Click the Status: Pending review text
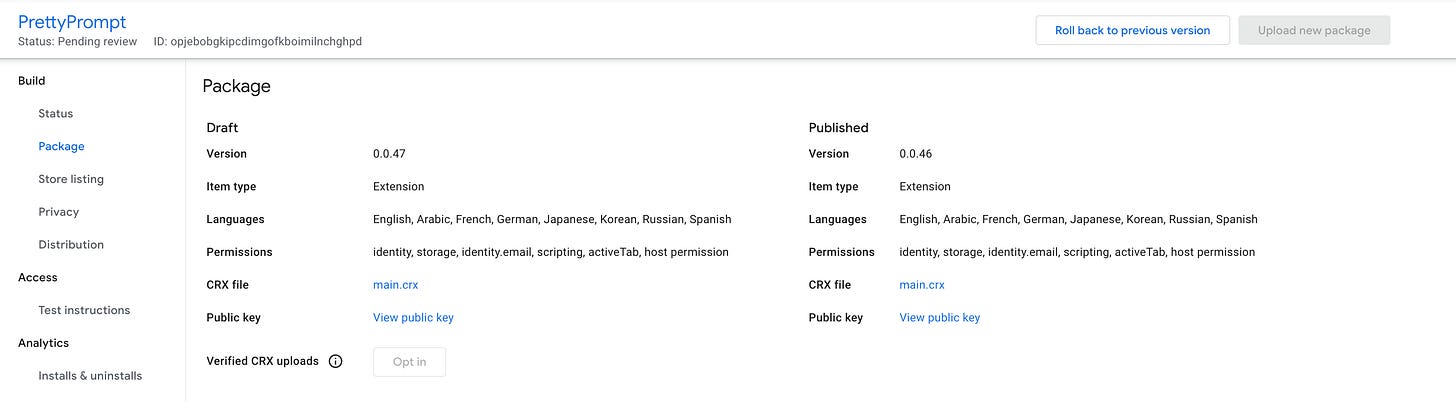Image resolution: width=1456 pixels, height=402 pixels. click(x=77, y=42)
